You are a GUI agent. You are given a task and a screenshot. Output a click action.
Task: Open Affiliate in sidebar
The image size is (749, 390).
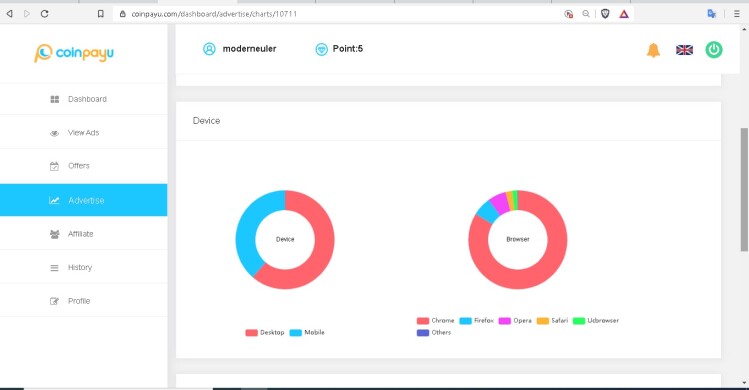(x=84, y=234)
